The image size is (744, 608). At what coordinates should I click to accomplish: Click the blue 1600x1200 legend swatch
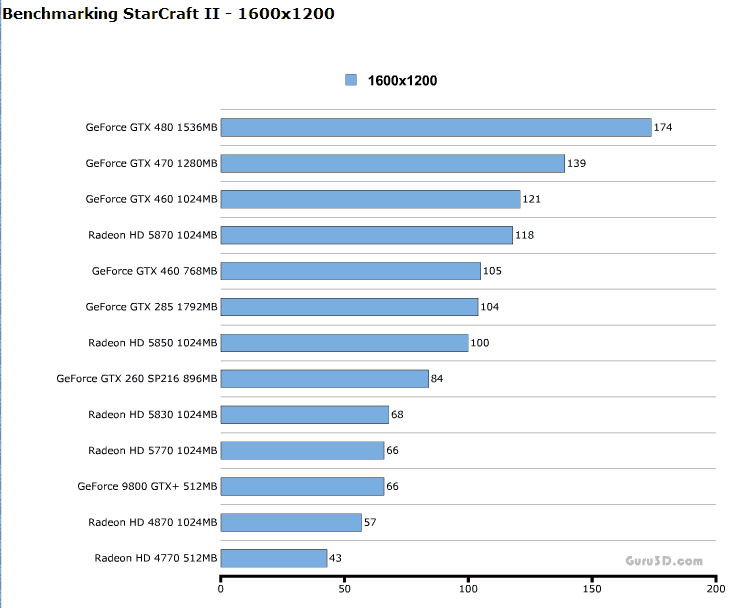click(351, 80)
